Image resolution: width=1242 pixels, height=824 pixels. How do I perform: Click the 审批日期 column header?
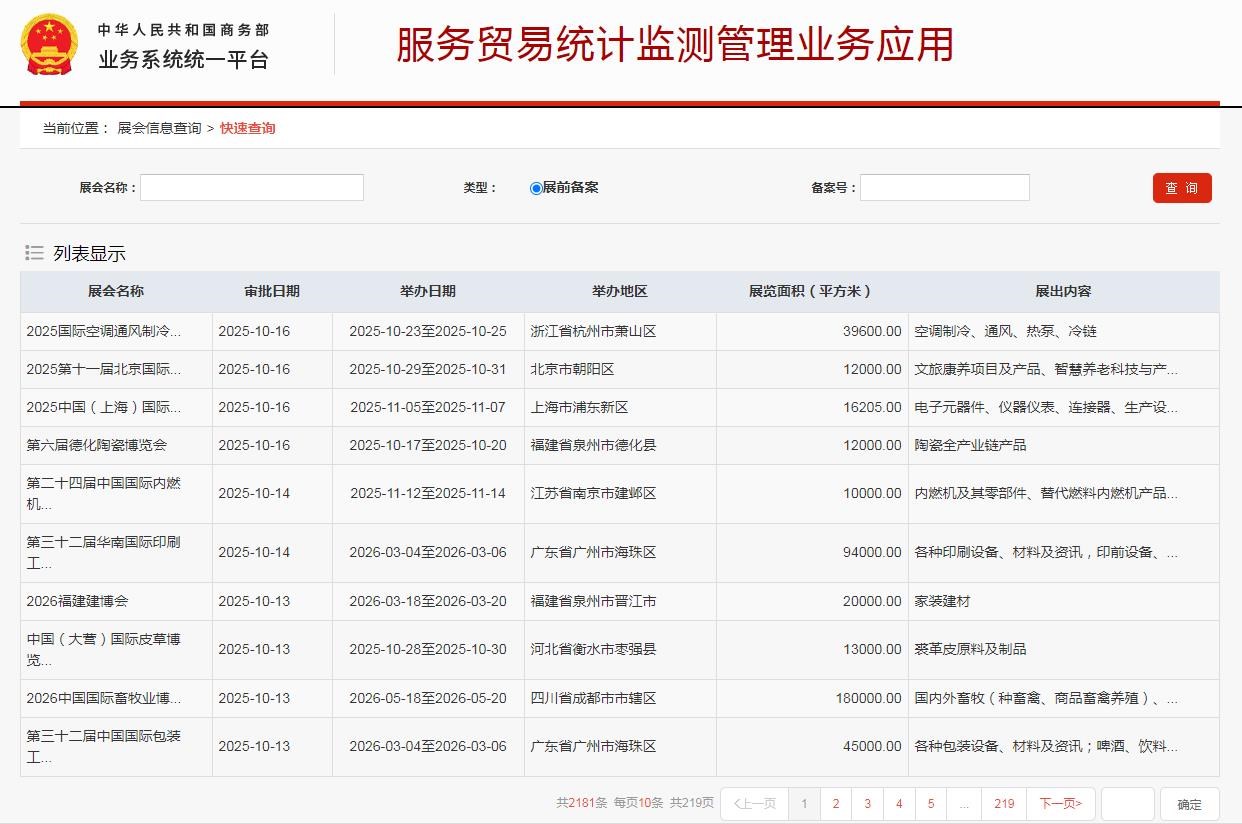click(272, 292)
